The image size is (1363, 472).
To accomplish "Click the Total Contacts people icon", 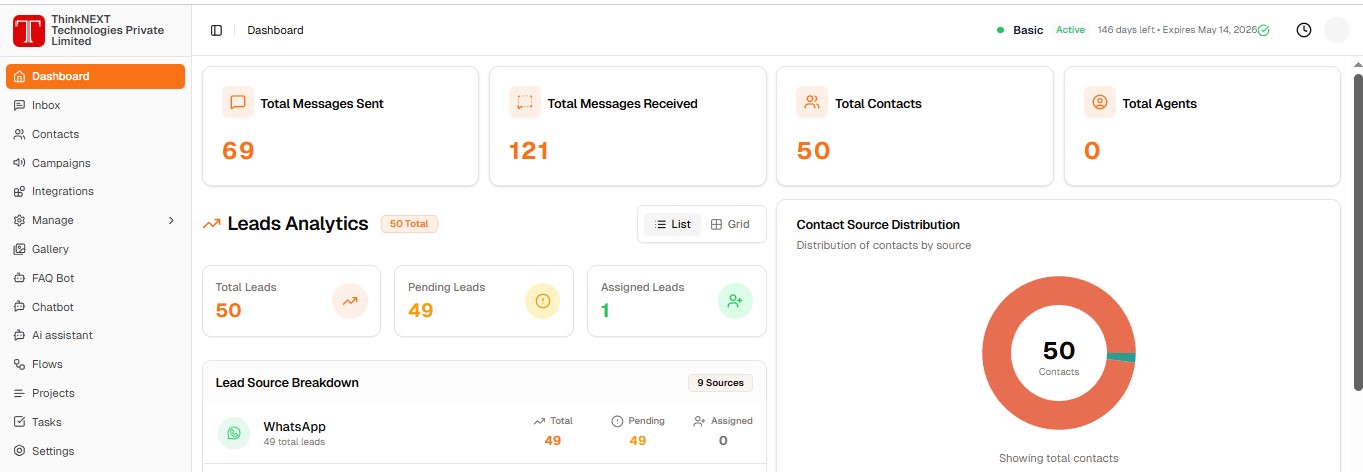I will point(812,103).
